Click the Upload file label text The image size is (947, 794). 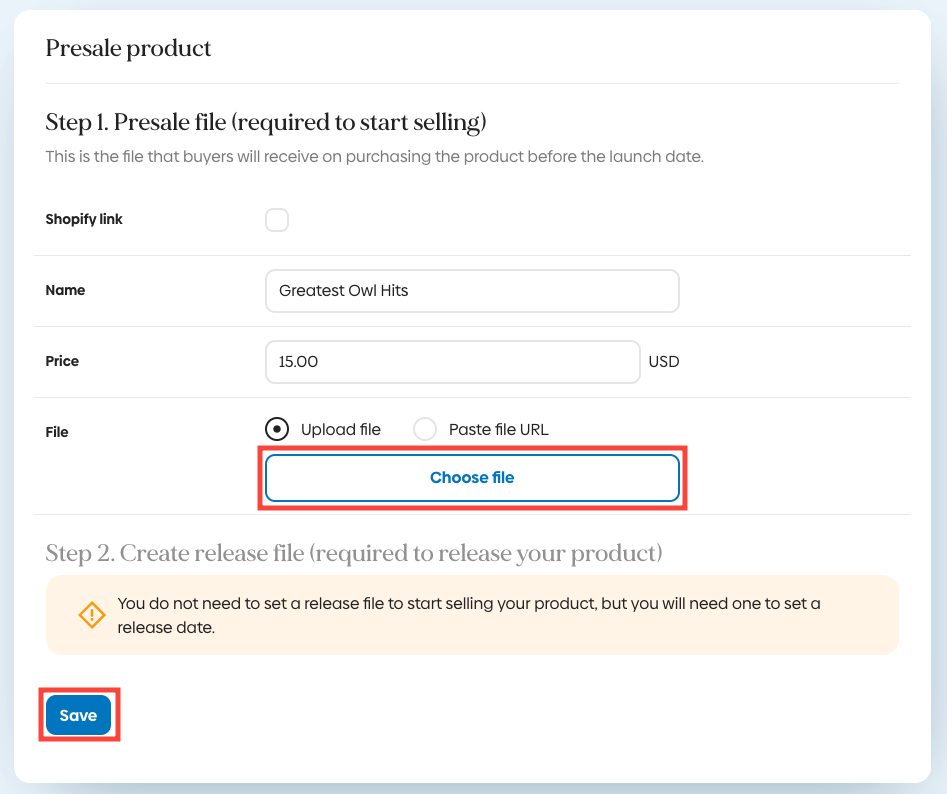(340, 429)
